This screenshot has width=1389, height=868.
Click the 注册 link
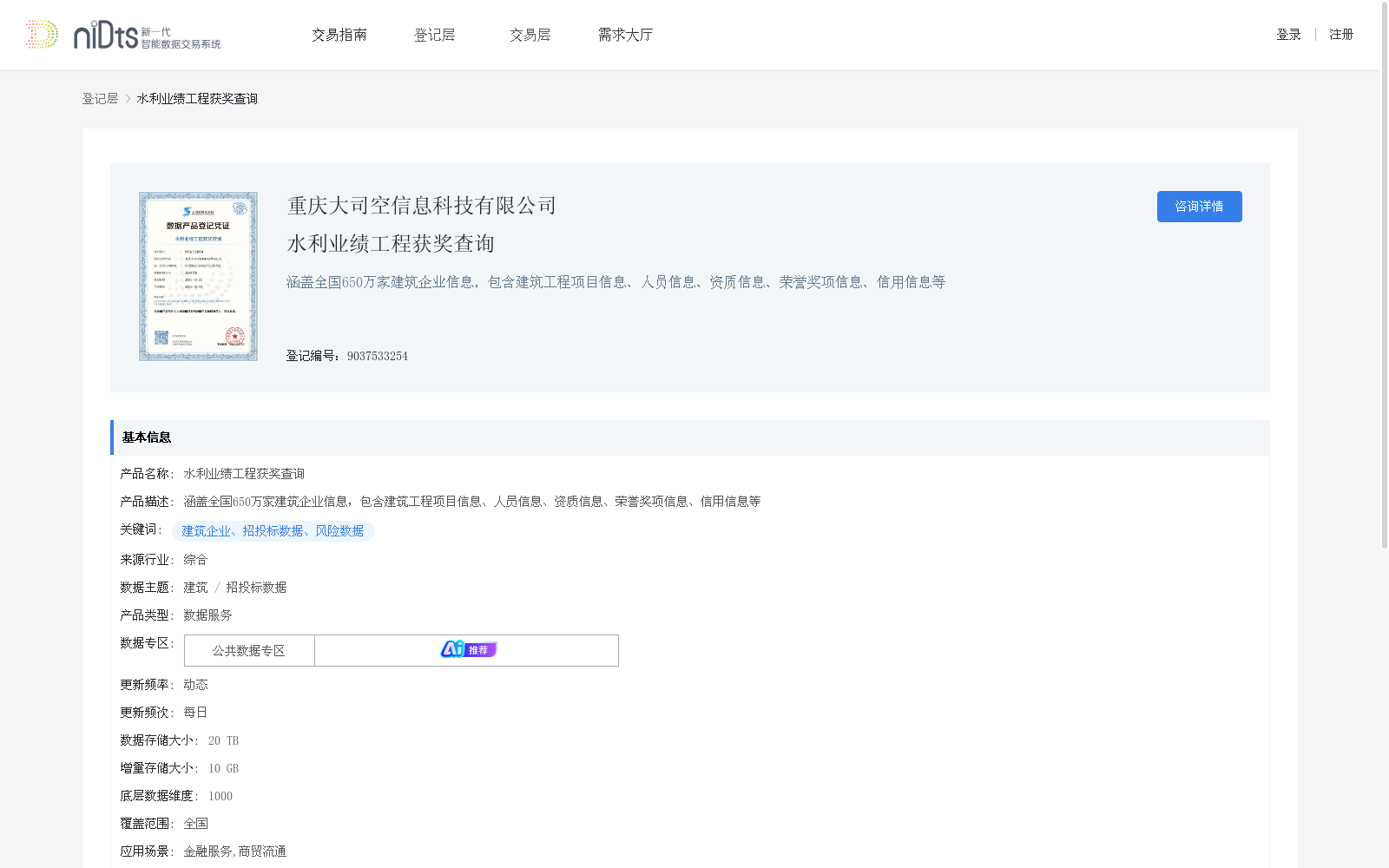pos(1341,35)
